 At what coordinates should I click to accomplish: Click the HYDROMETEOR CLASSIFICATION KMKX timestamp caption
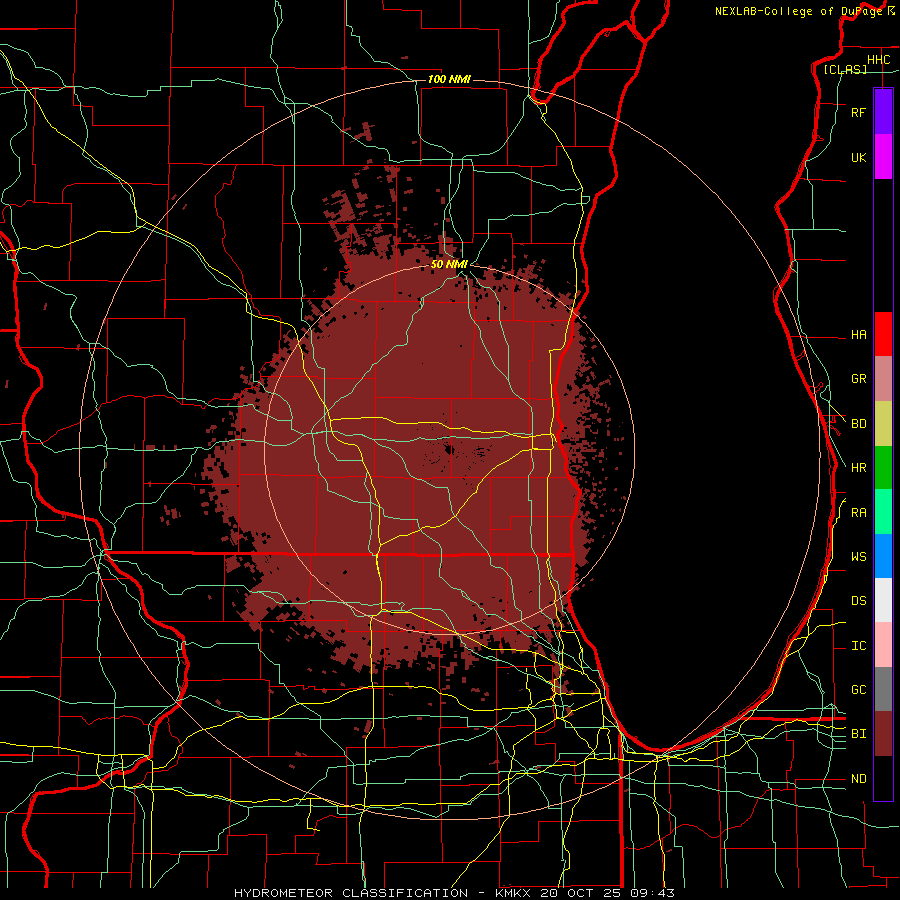click(454, 893)
